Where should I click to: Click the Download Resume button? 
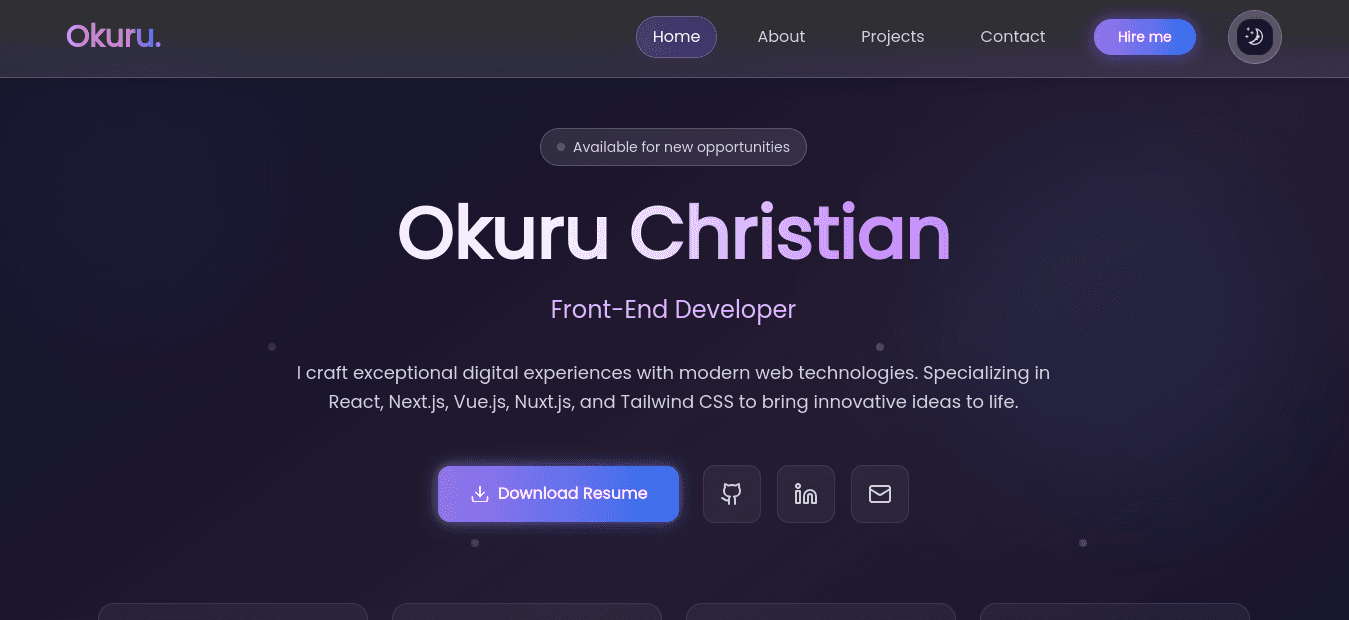click(558, 494)
